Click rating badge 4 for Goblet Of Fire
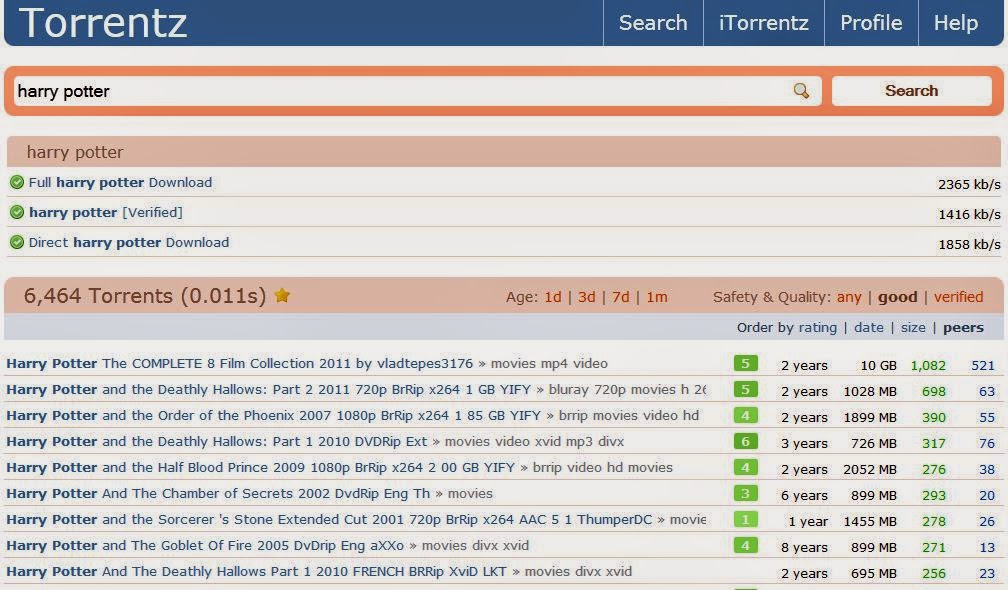This screenshot has width=1008, height=590. 746,546
